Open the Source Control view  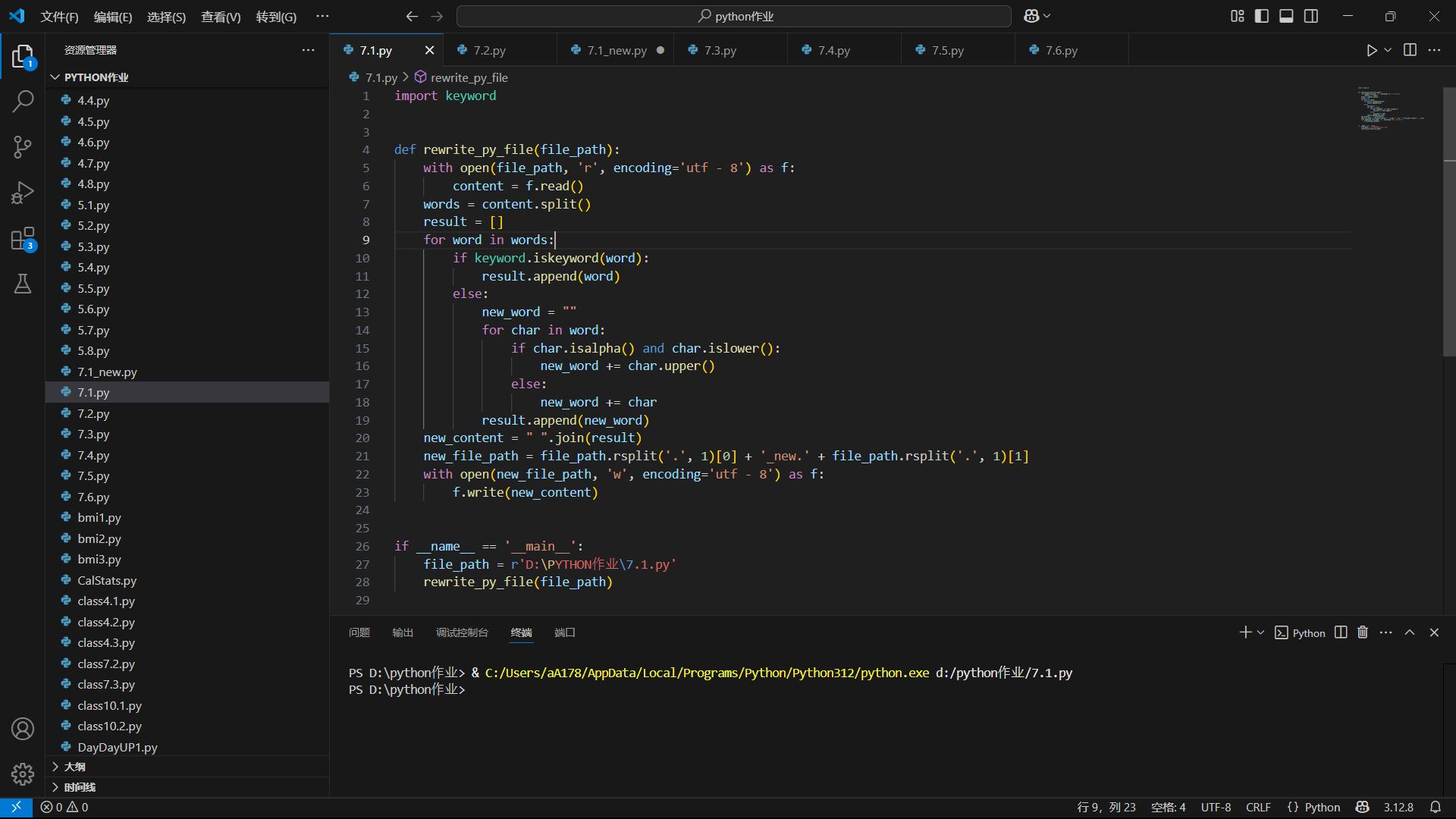click(x=23, y=146)
